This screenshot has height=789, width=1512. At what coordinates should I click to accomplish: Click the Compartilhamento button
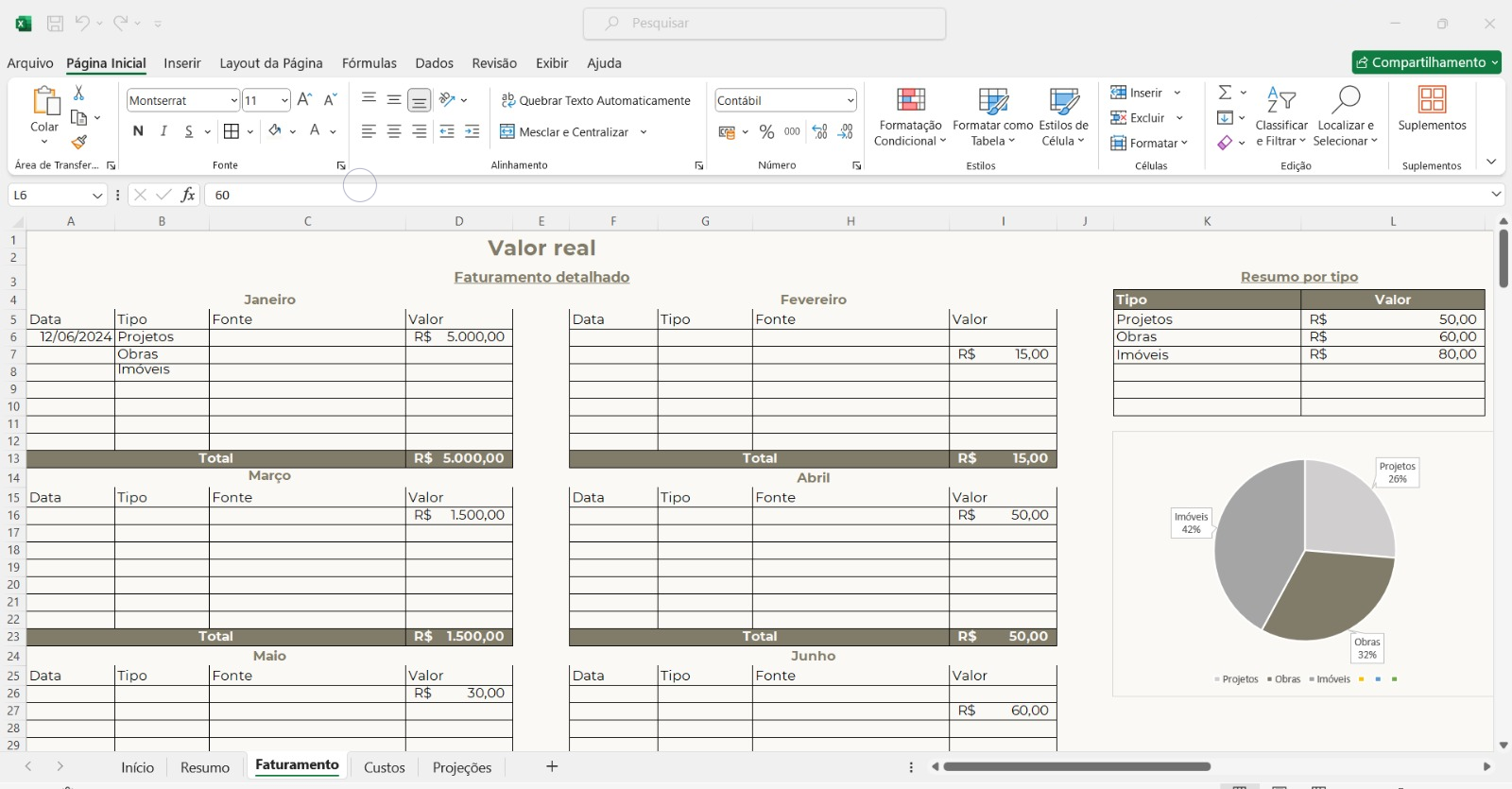(1426, 62)
